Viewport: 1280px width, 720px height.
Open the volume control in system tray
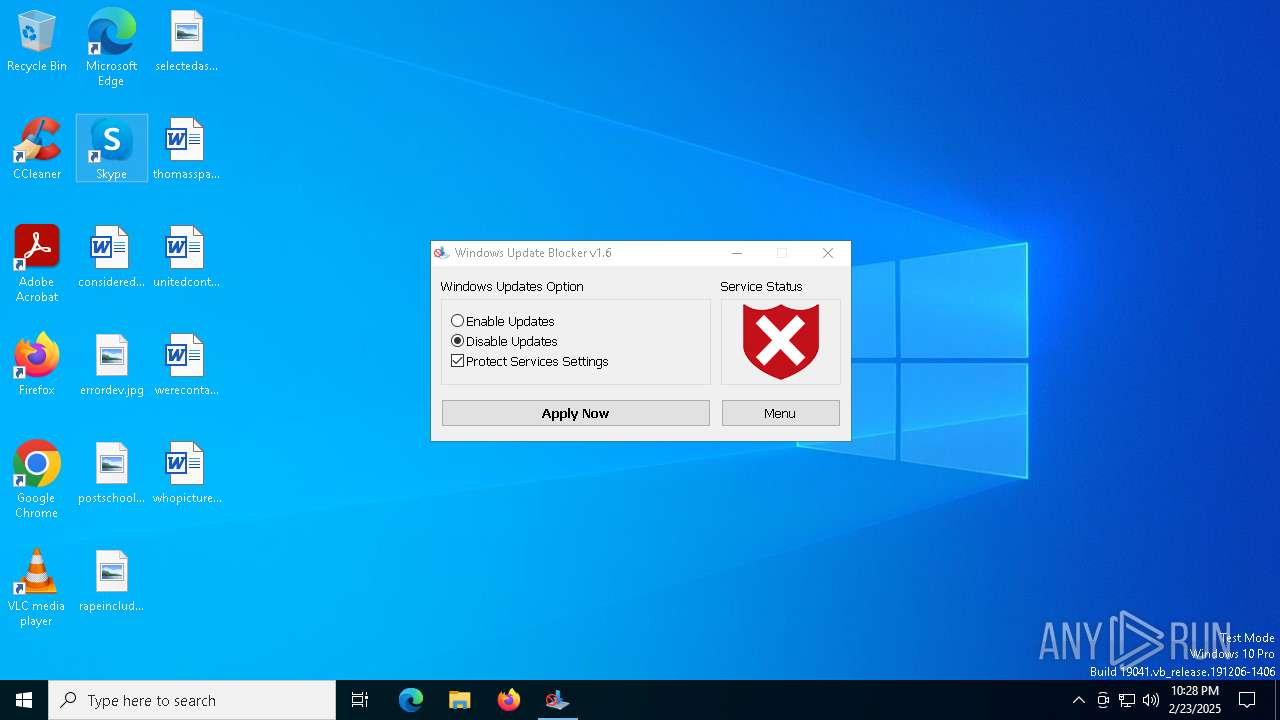[x=1151, y=700]
